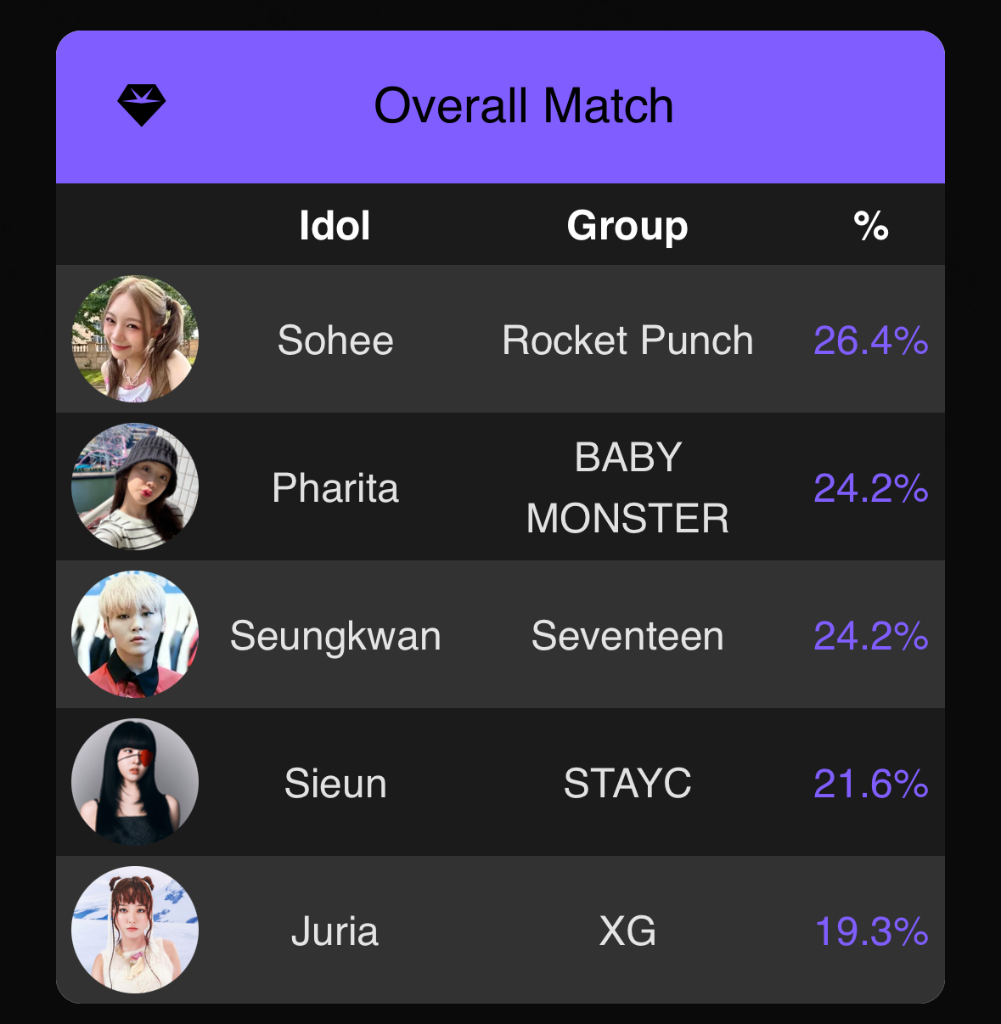Image resolution: width=1001 pixels, height=1024 pixels.
Task: Click the Overall Match title
Action: tap(524, 106)
